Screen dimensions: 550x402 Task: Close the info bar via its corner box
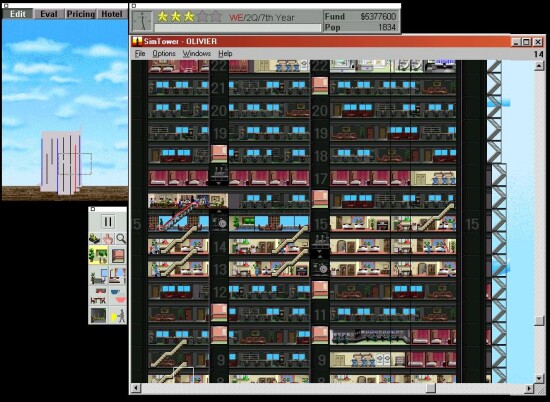[x=134, y=6]
